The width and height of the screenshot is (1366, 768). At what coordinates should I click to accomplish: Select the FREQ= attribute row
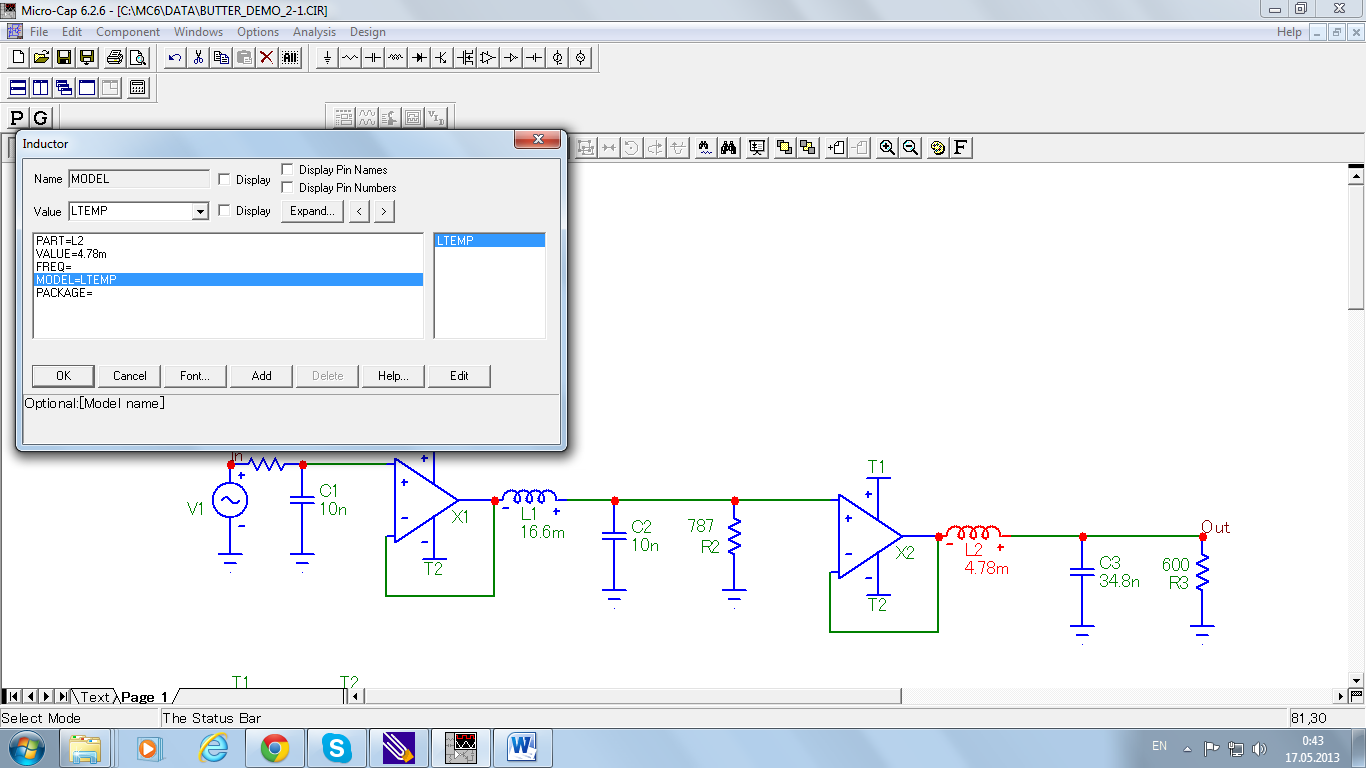tap(228, 267)
